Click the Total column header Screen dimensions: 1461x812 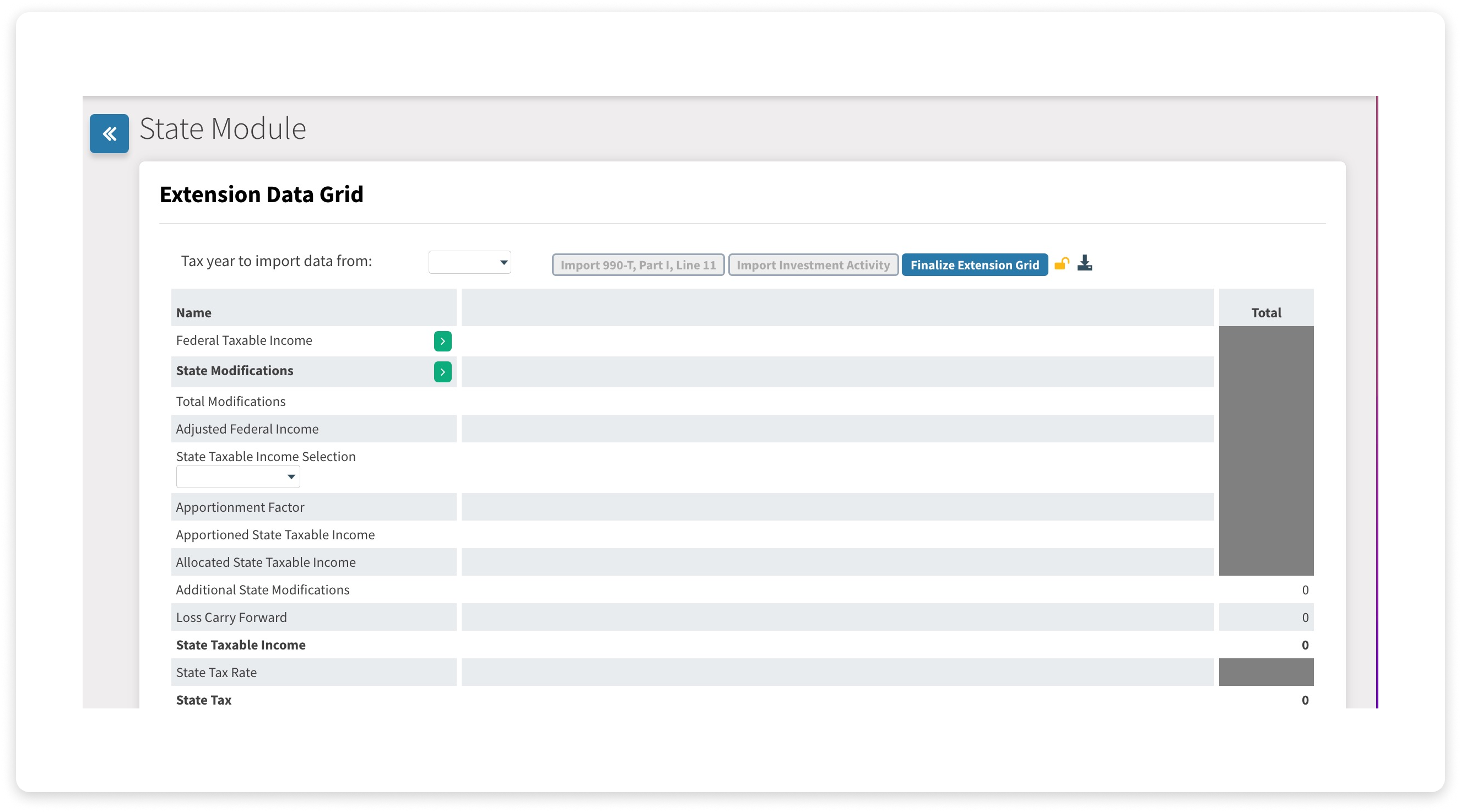point(1266,312)
